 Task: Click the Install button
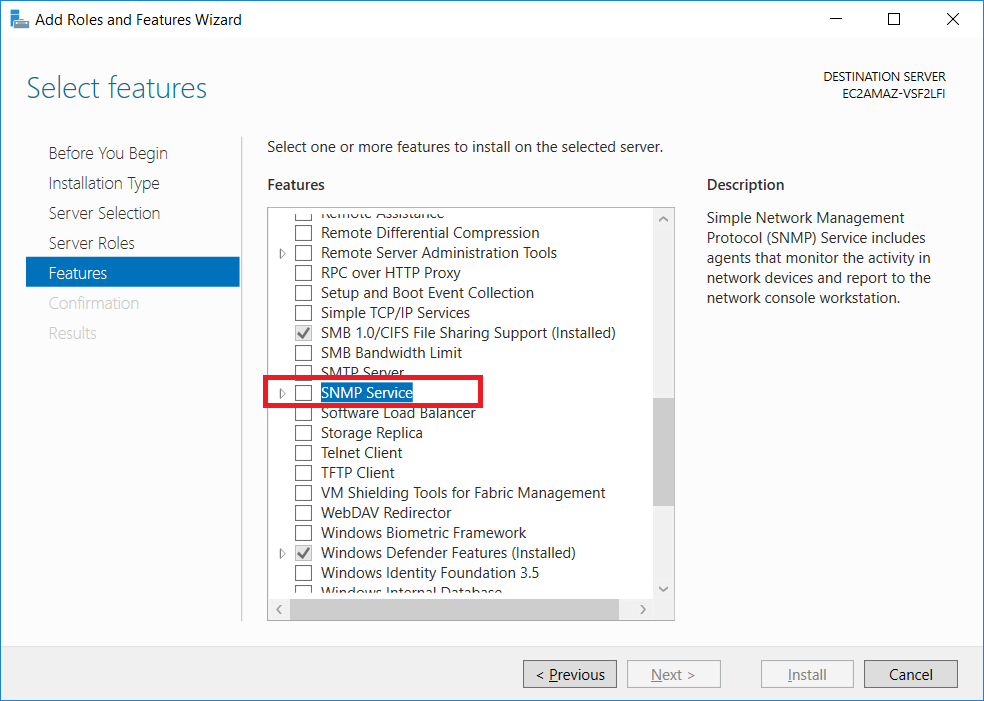pyautogui.click(x=807, y=674)
